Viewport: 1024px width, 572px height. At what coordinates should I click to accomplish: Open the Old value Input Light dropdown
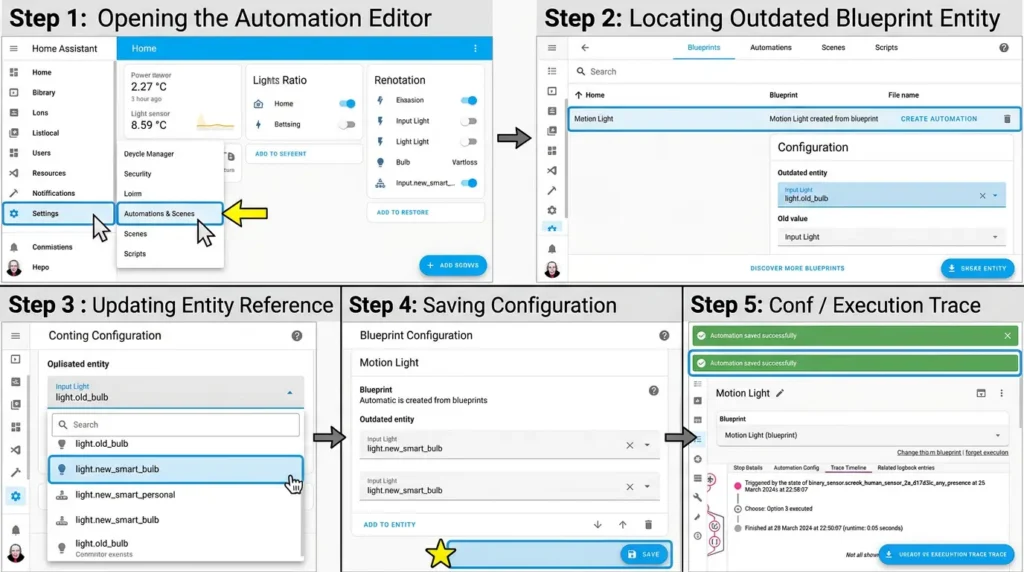(x=891, y=237)
